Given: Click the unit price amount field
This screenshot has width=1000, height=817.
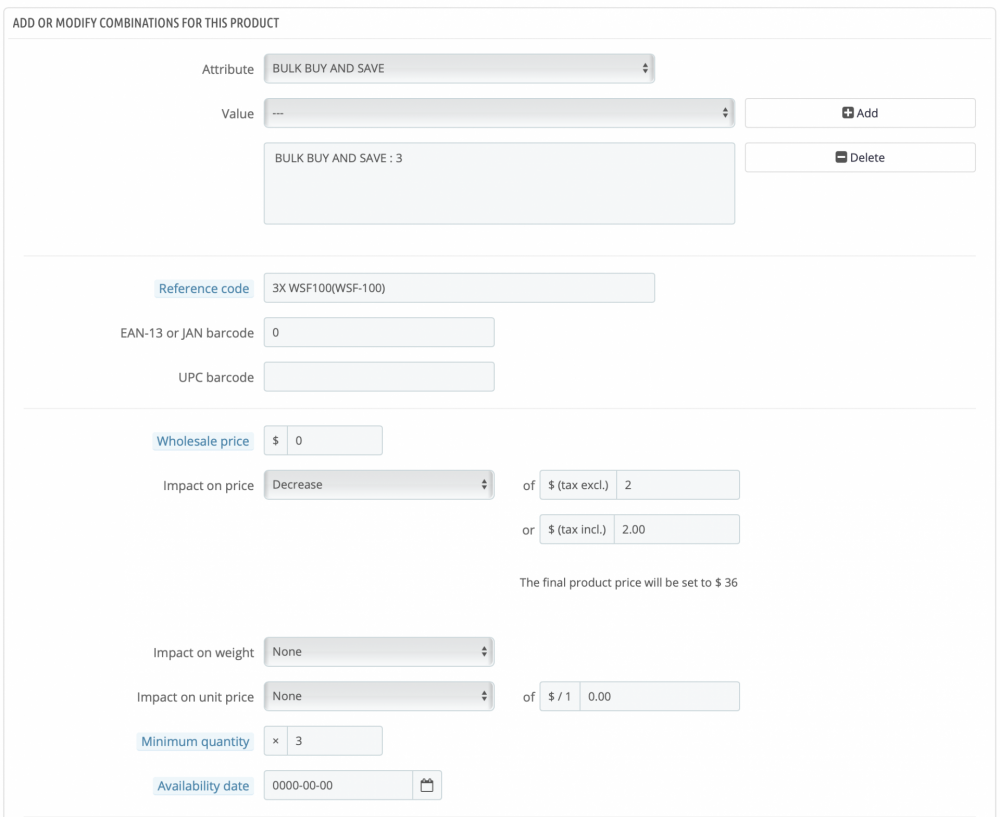Looking at the screenshot, I should coord(660,696).
